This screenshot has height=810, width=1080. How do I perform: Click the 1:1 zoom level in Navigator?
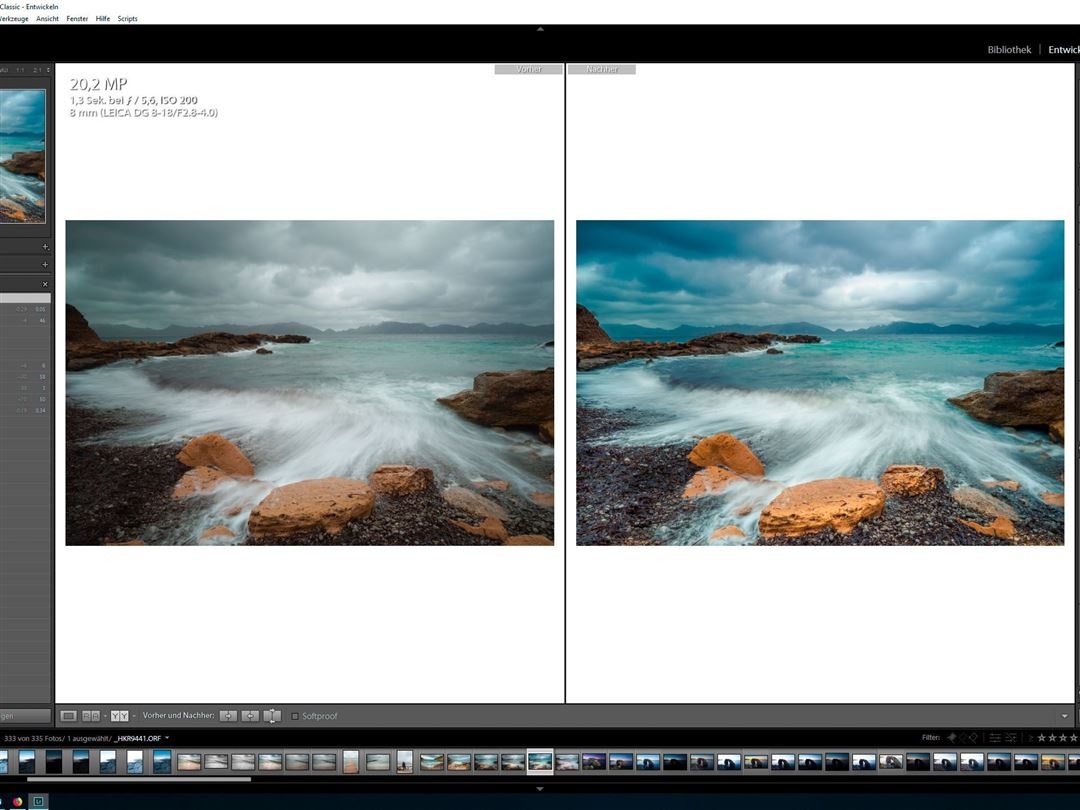click(21, 70)
